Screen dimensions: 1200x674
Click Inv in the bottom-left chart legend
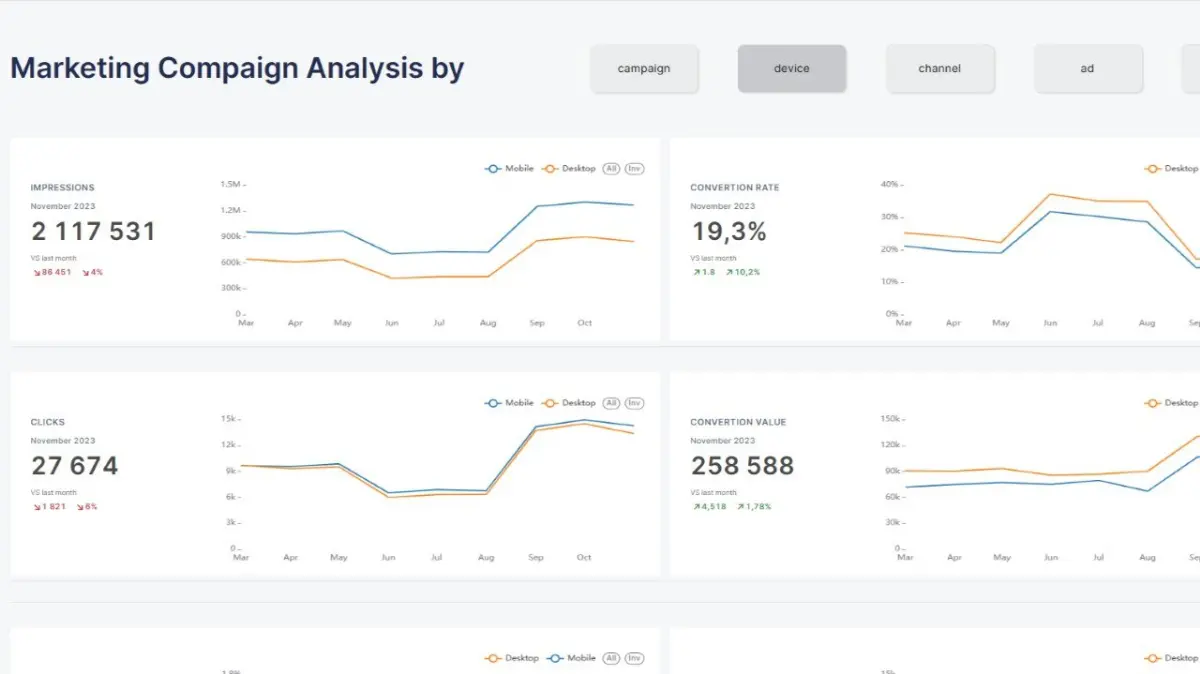634,658
